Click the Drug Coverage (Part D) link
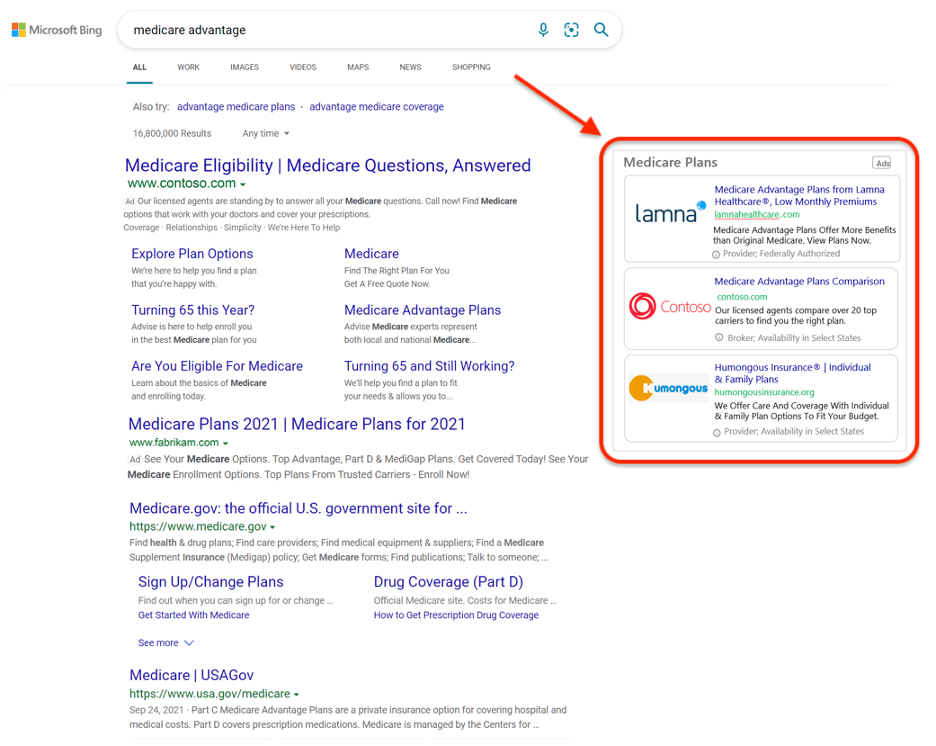The image size is (936, 746). click(x=448, y=582)
